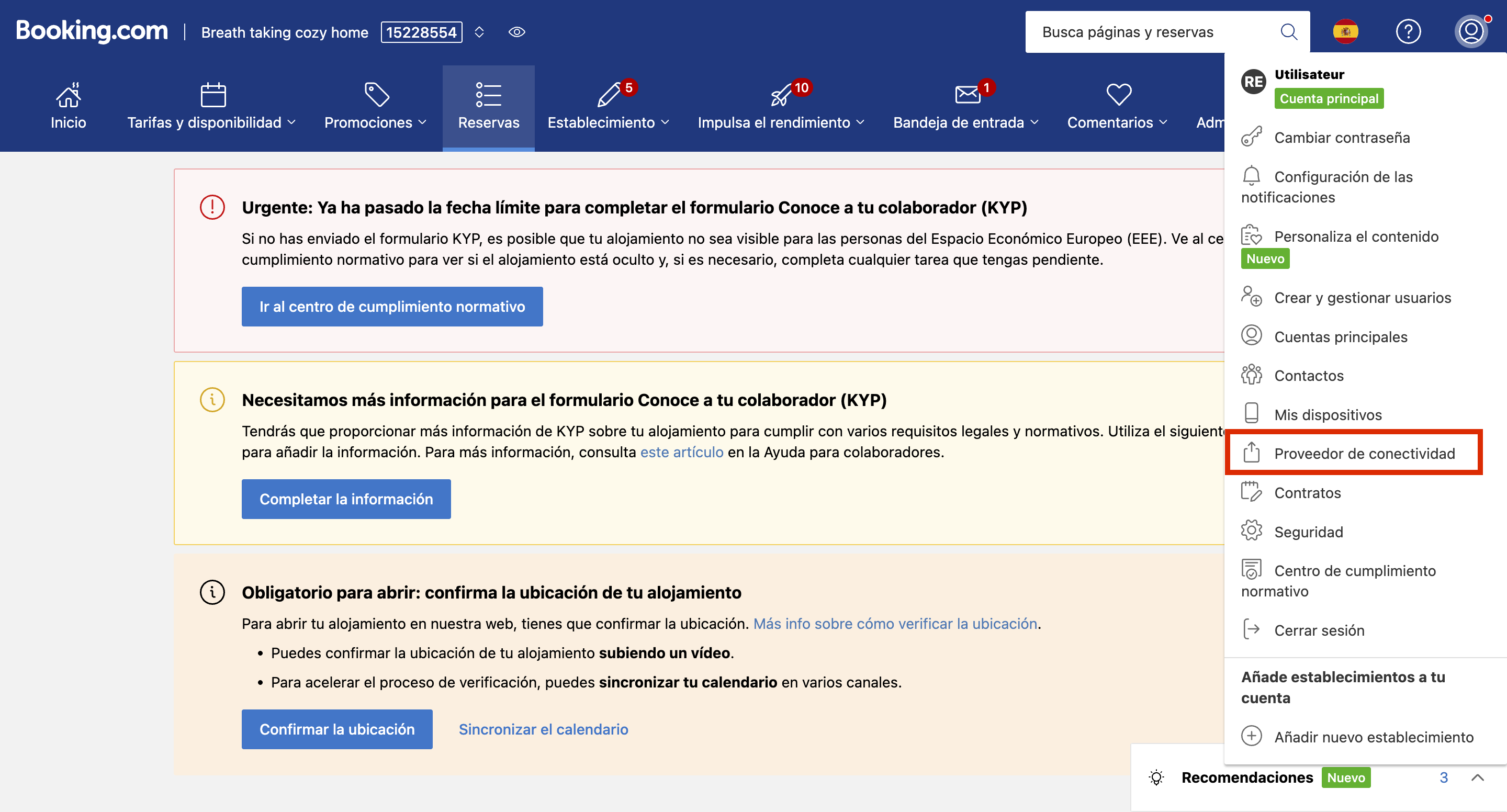This screenshot has height=812, width=1507.
Task: Expand Tarifas y disponibilidad dropdown
Action: (211, 122)
